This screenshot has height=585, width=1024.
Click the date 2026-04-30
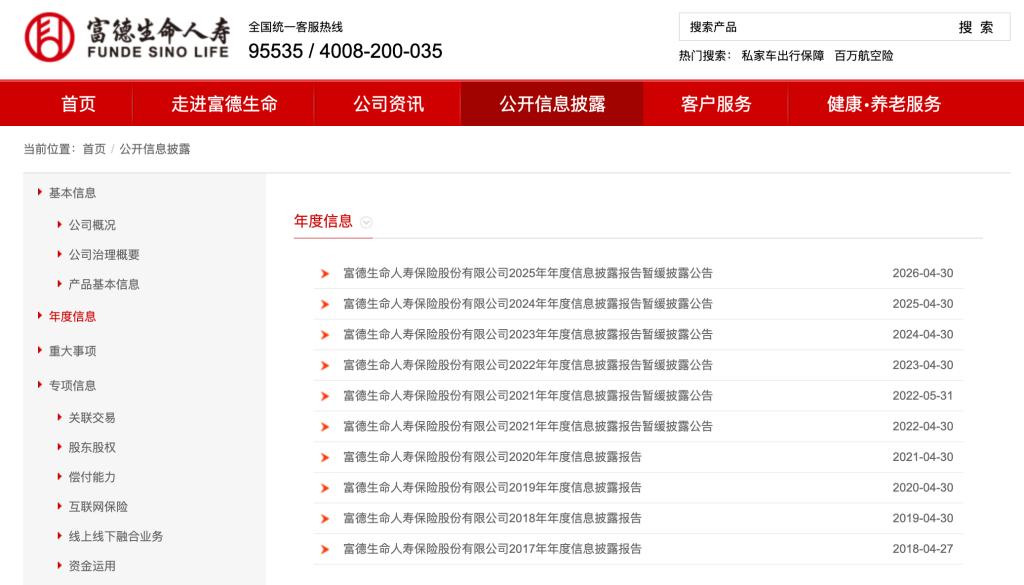click(923, 273)
